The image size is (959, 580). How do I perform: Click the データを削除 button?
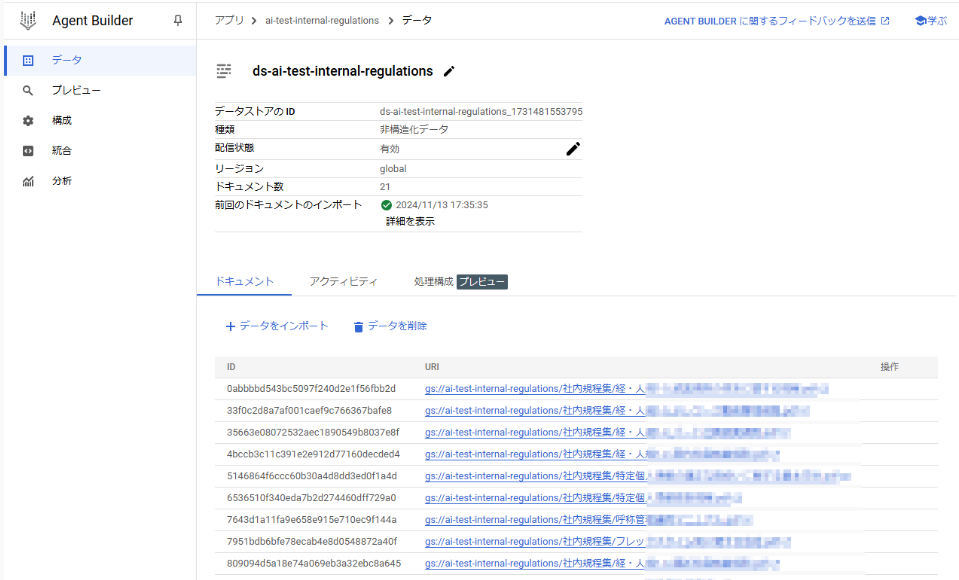pos(393,325)
